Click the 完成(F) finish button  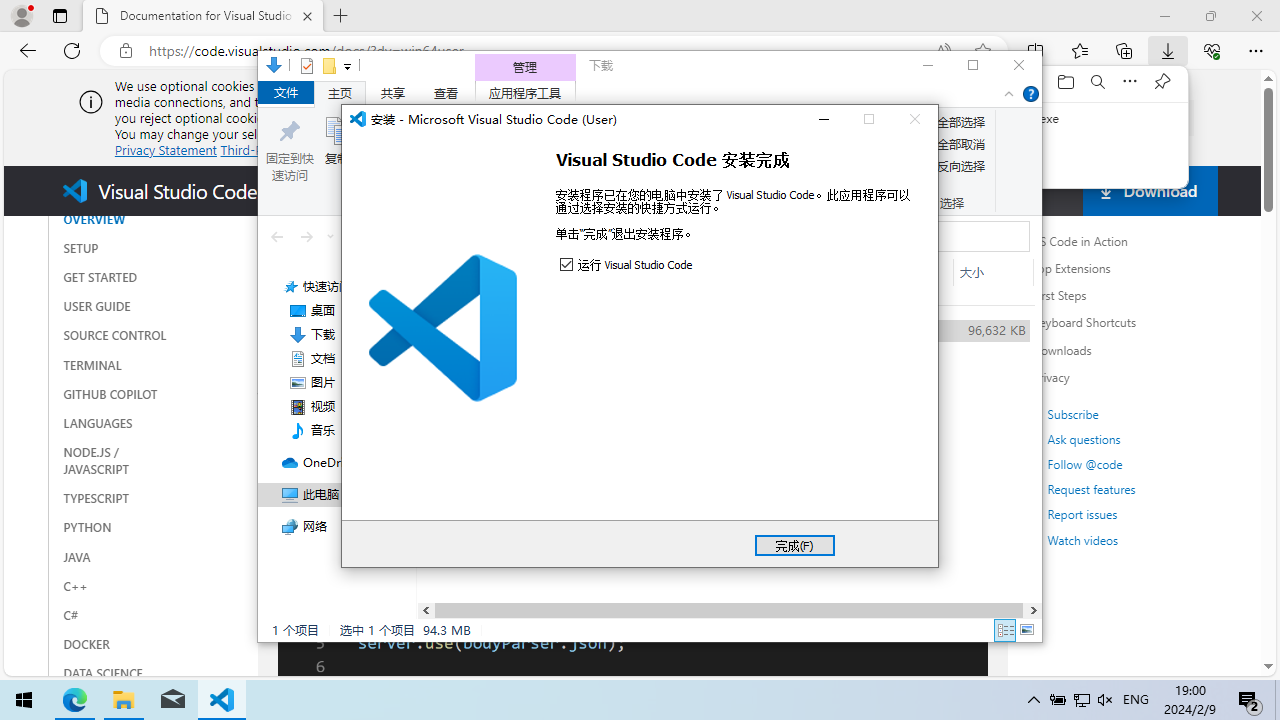click(794, 545)
